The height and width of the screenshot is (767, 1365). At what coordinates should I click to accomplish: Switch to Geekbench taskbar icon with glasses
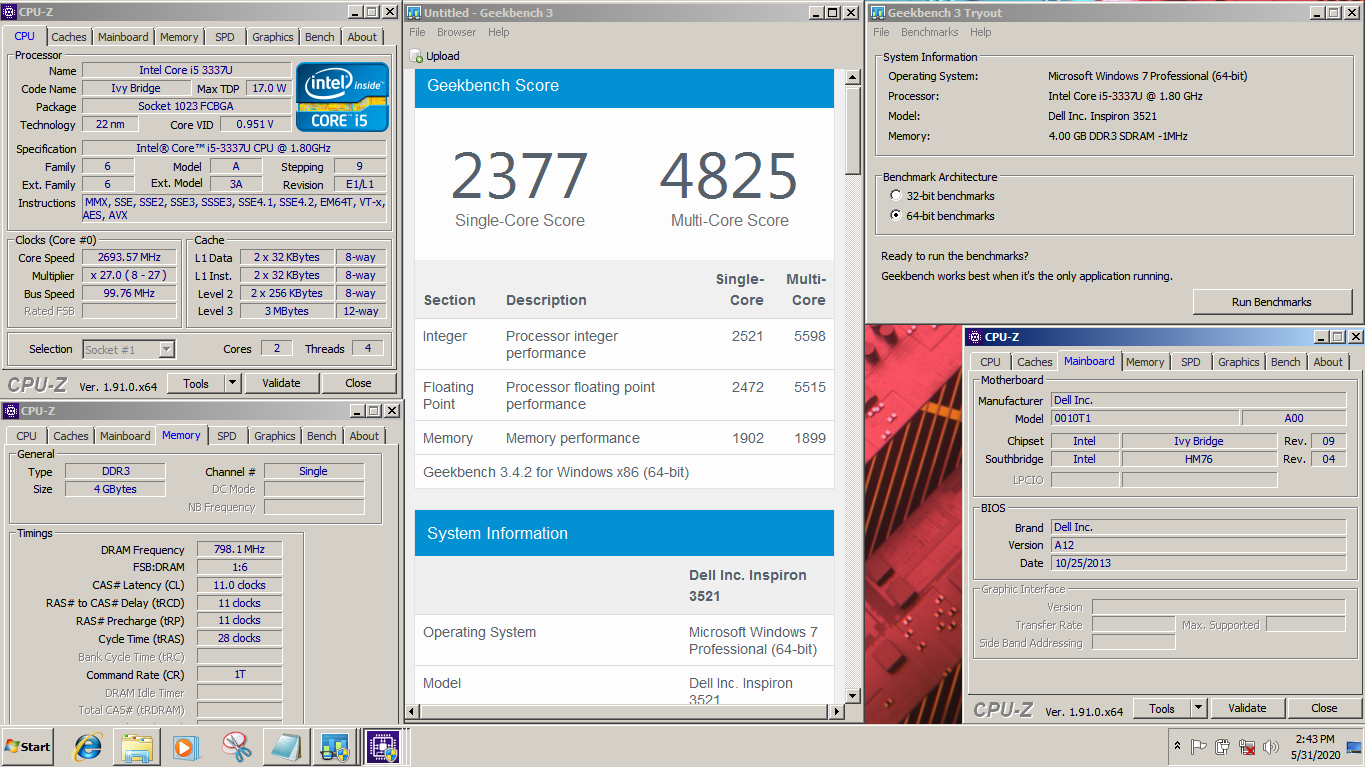pyautogui.click(x=334, y=747)
